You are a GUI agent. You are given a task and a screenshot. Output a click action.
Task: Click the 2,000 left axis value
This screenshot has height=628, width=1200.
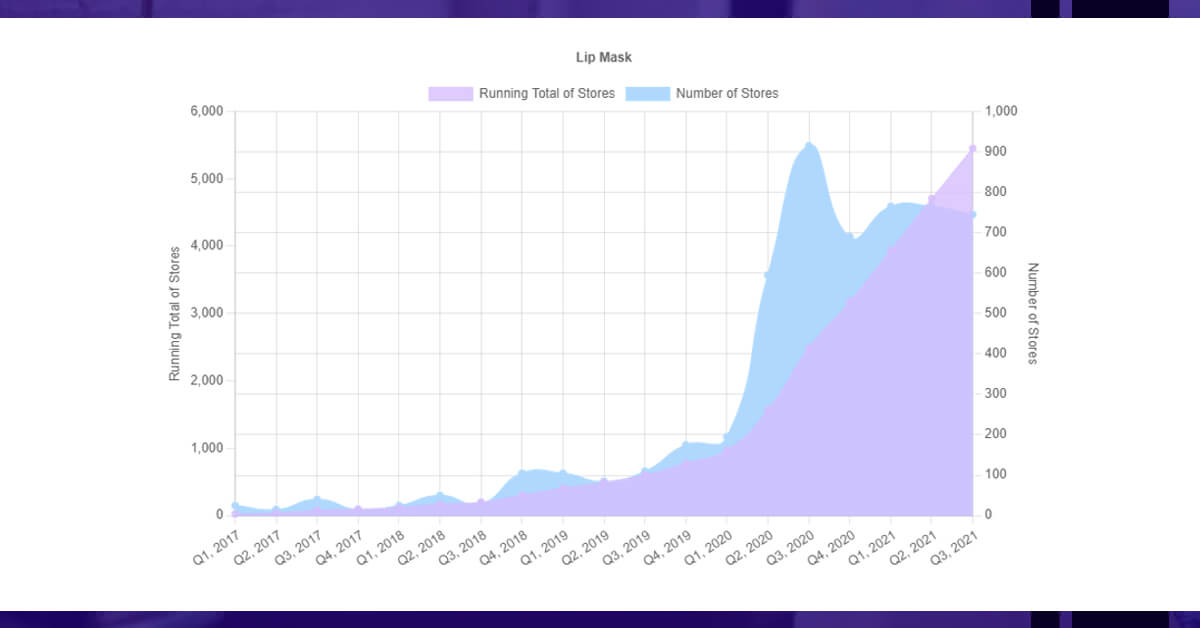click(207, 380)
